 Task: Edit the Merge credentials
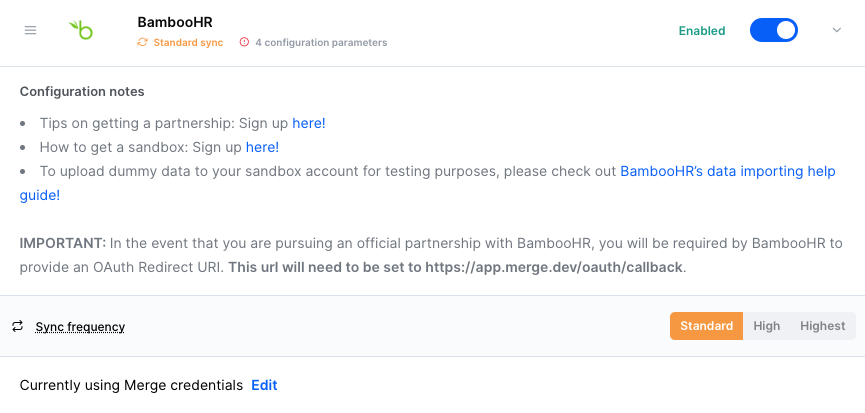pyautogui.click(x=264, y=385)
